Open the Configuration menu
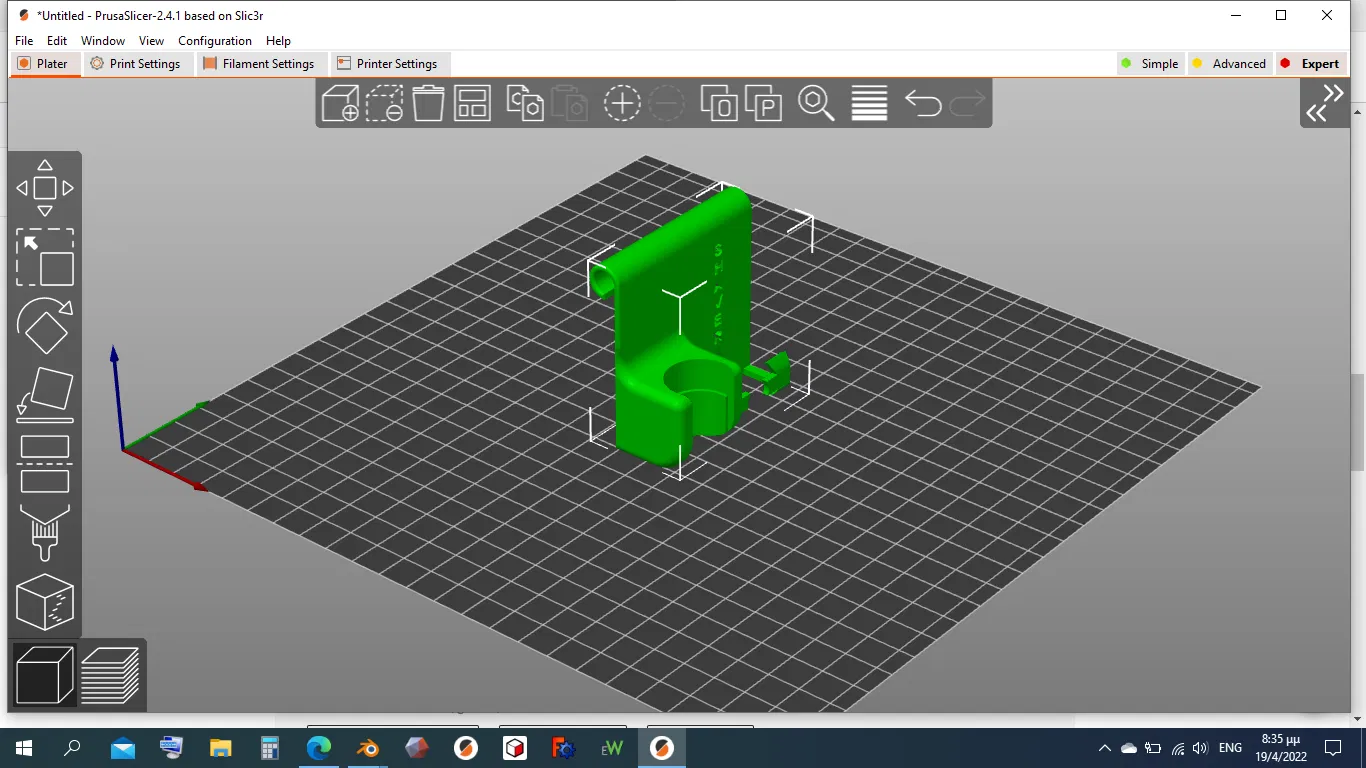The width and height of the screenshot is (1366, 768). 215,41
